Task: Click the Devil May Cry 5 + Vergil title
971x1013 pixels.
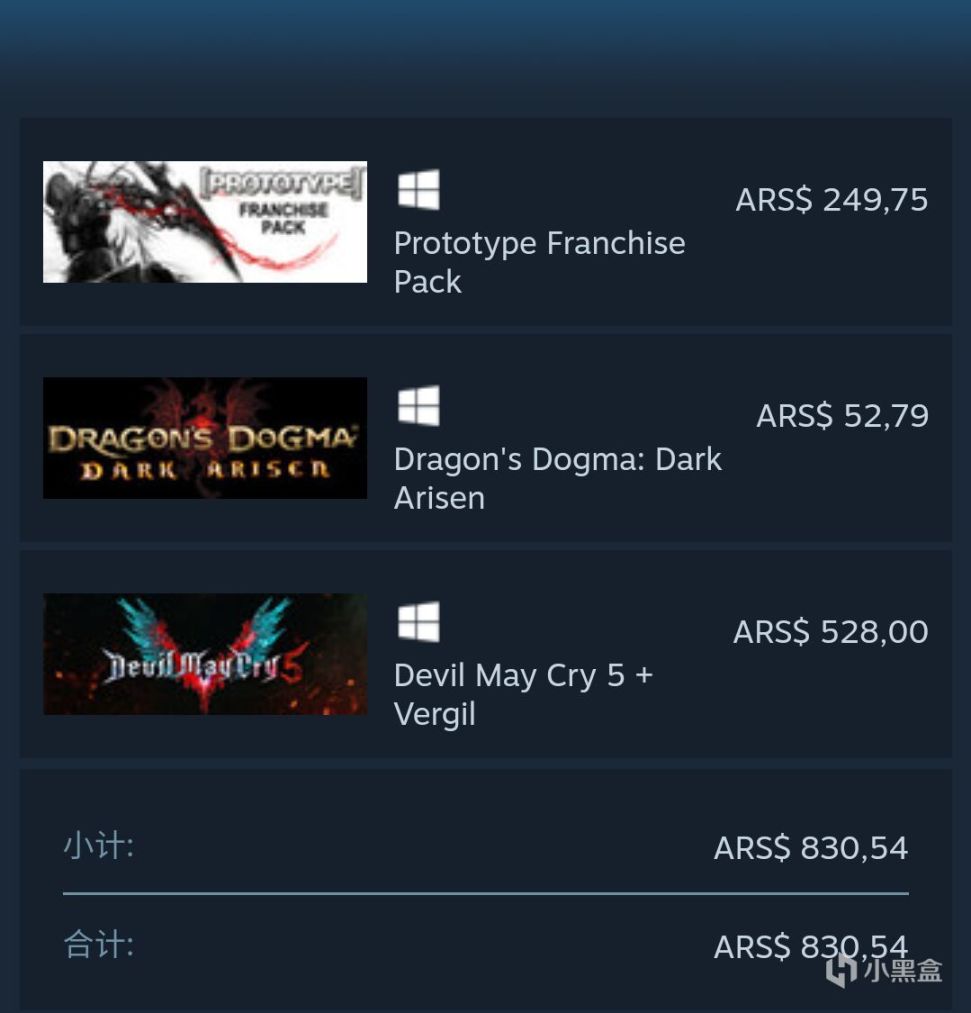Action: [x=523, y=694]
